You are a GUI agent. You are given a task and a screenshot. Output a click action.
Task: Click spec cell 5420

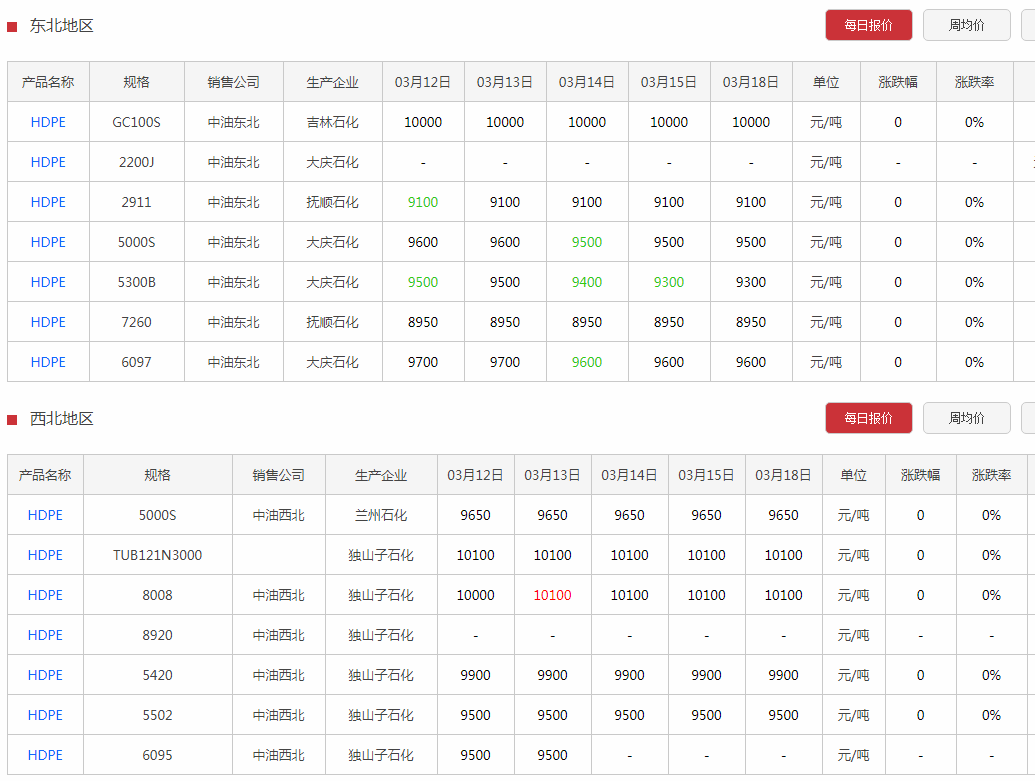158,675
